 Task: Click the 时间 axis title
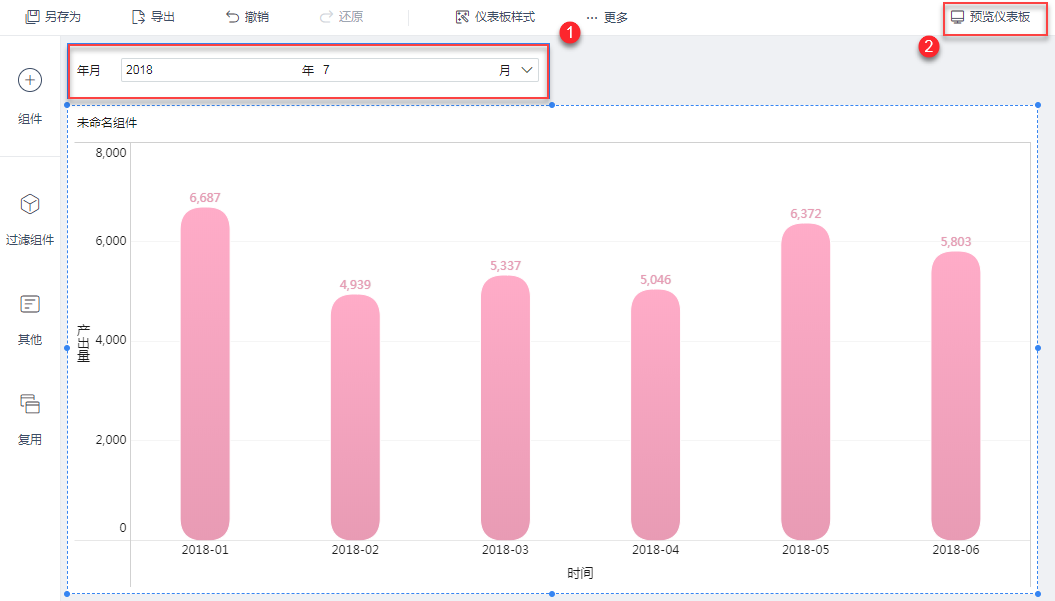point(580,573)
